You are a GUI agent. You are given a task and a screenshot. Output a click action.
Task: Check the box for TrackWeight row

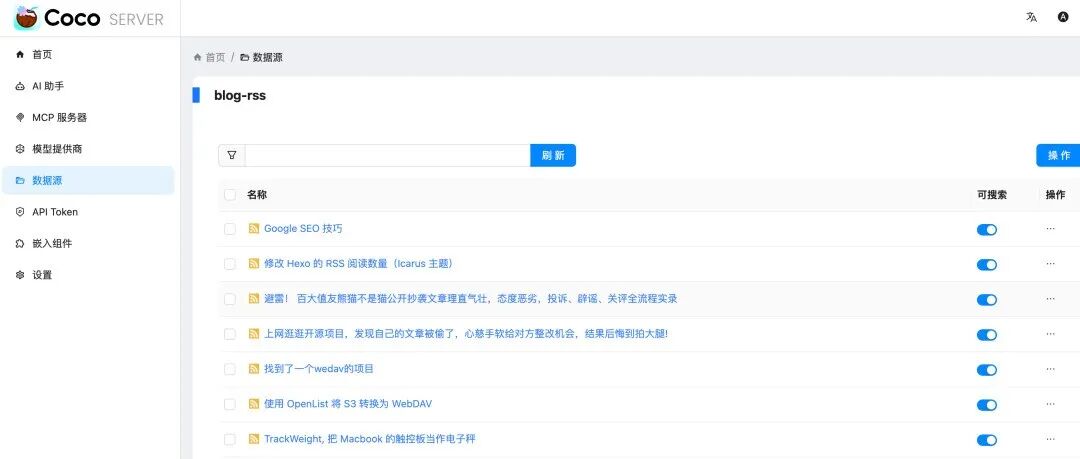tap(230, 439)
